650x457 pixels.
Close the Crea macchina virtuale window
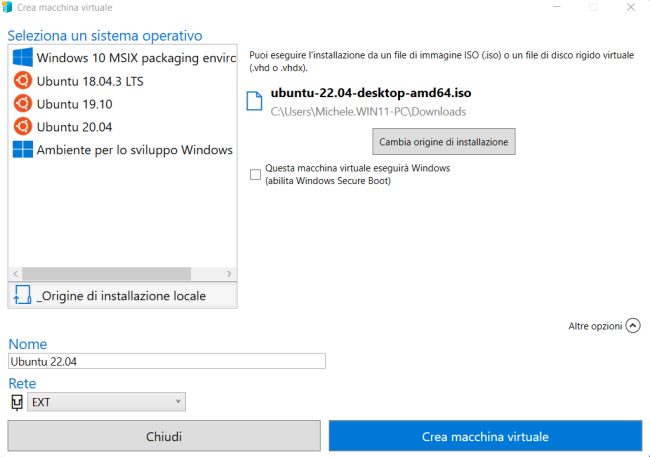pos(631,7)
